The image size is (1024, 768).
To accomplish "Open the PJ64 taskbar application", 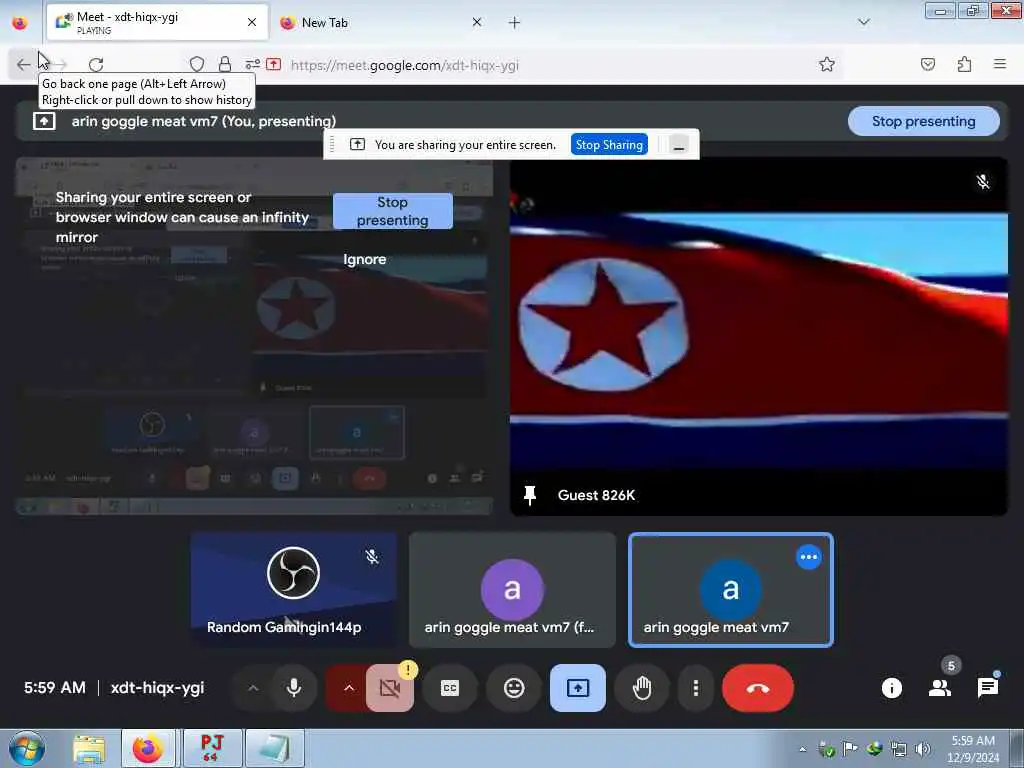I will [212, 749].
